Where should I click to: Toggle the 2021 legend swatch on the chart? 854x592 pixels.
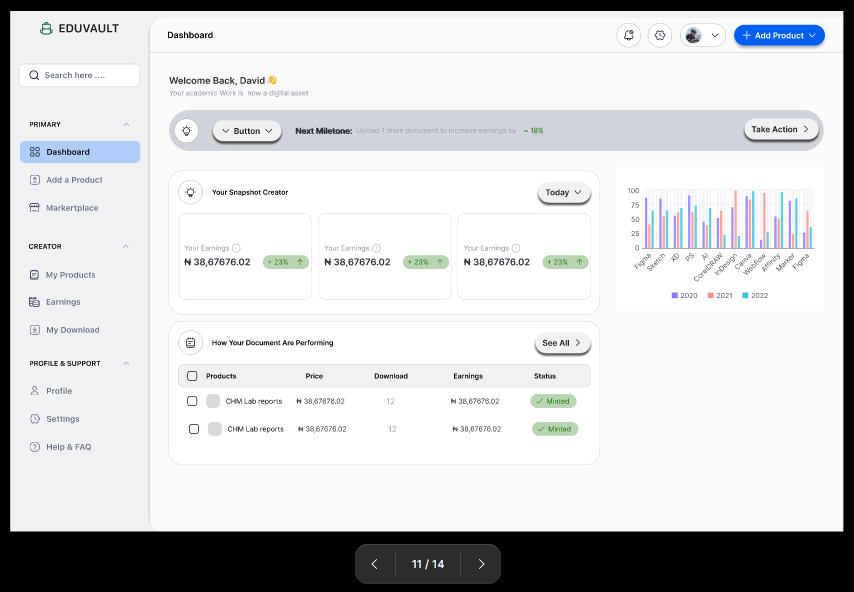[x=710, y=295]
